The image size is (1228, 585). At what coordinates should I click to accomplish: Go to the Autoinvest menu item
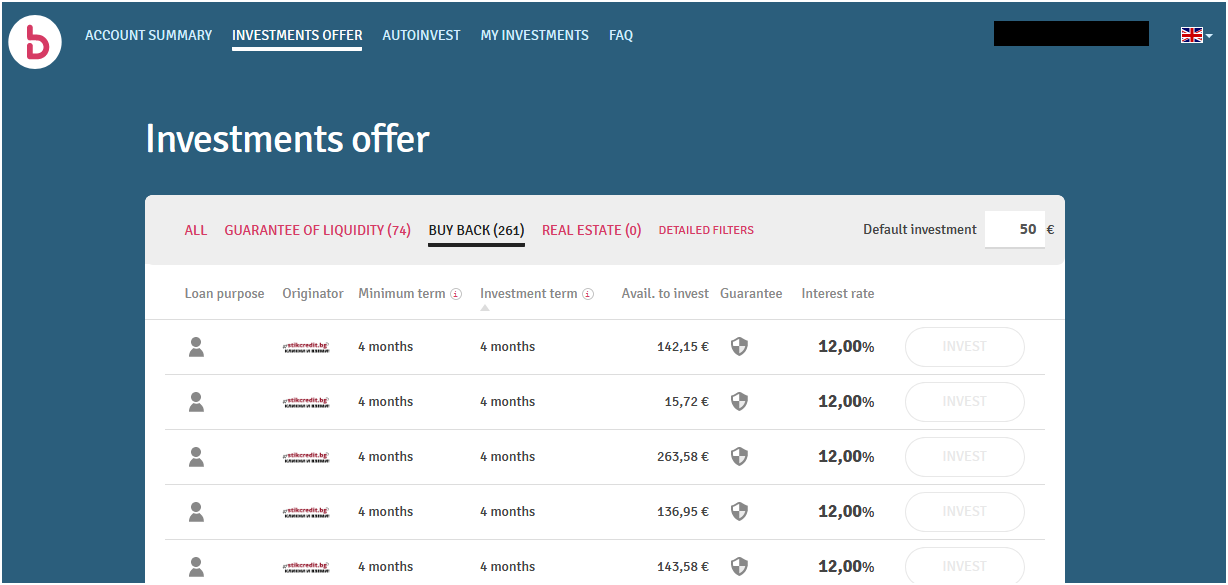click(x=421, y=35)
